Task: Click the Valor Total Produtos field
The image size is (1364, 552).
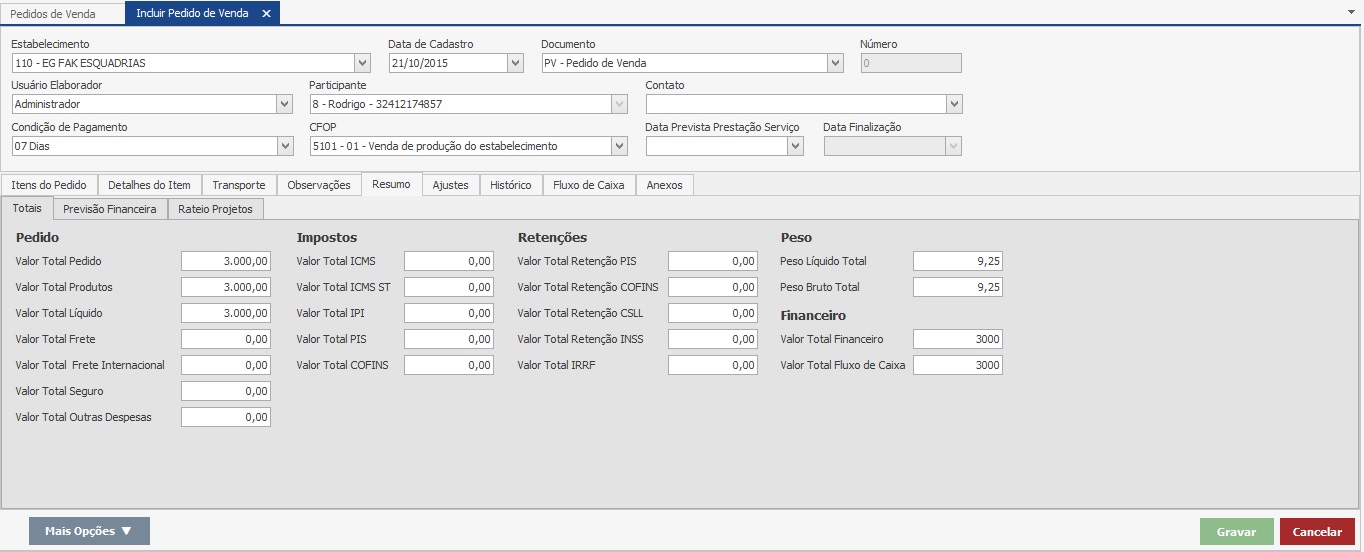Action: click(x=226, y=287)
